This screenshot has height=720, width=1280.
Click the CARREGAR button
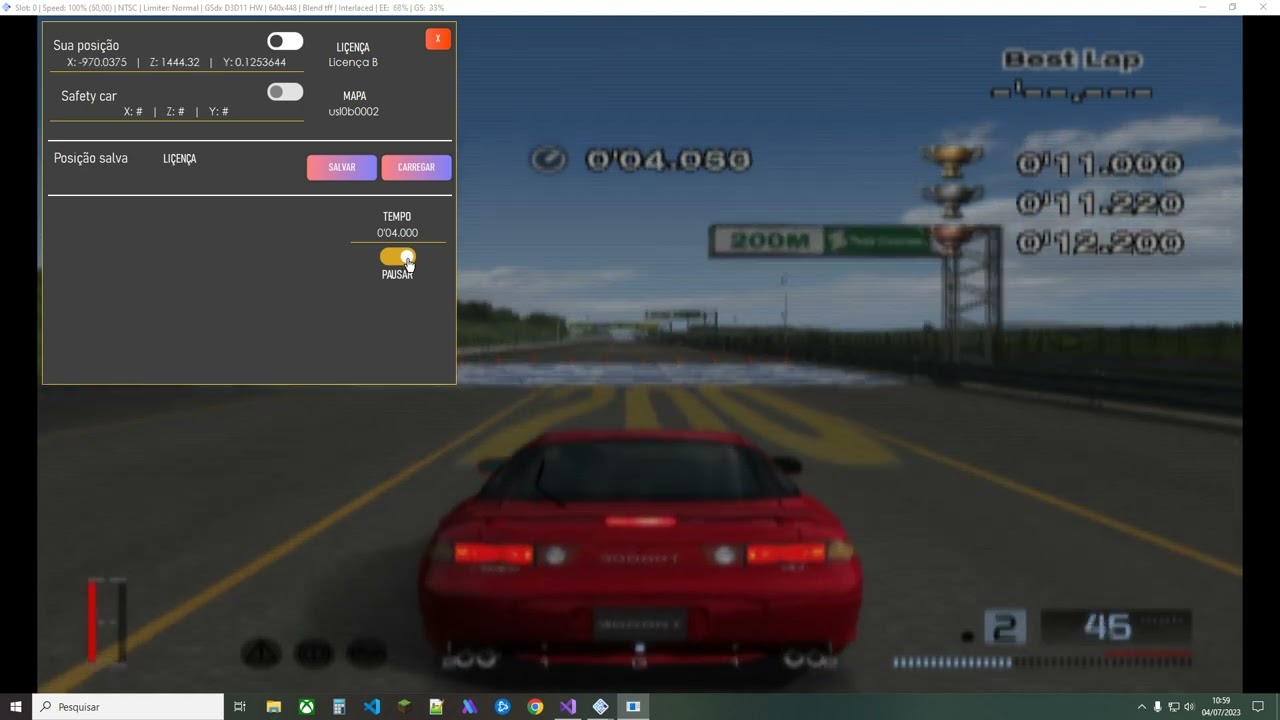416,167
